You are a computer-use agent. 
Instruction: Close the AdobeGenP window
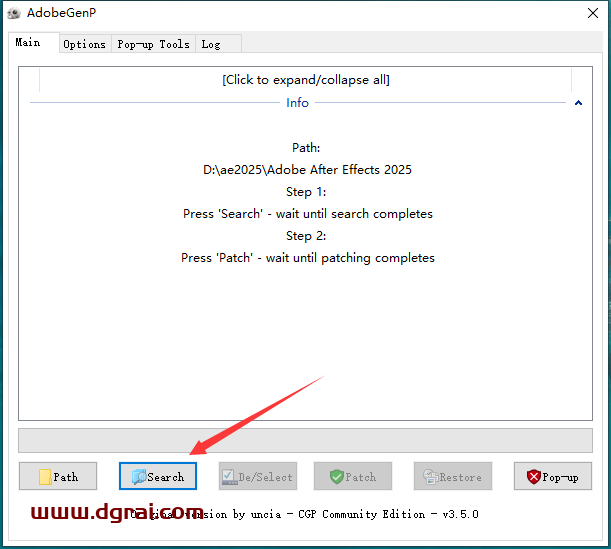(x=593, y=13)
